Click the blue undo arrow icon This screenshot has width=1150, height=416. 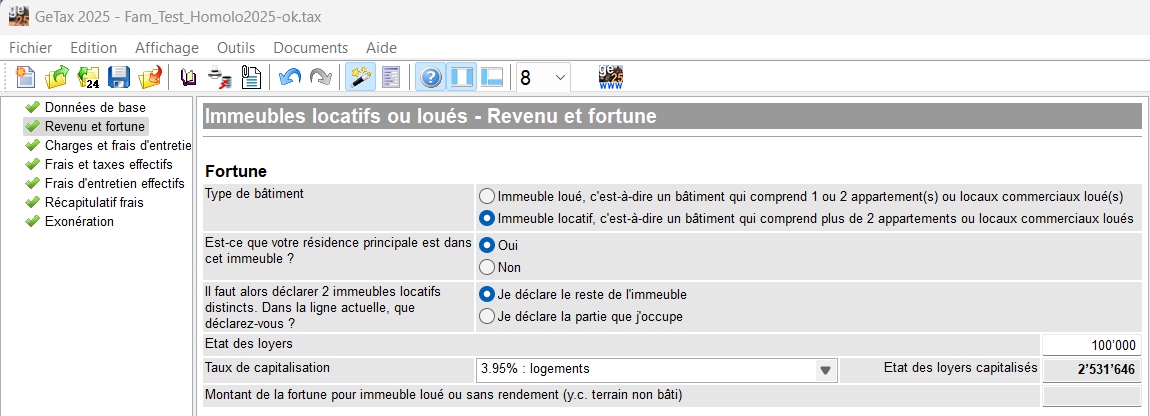point(290,77)
